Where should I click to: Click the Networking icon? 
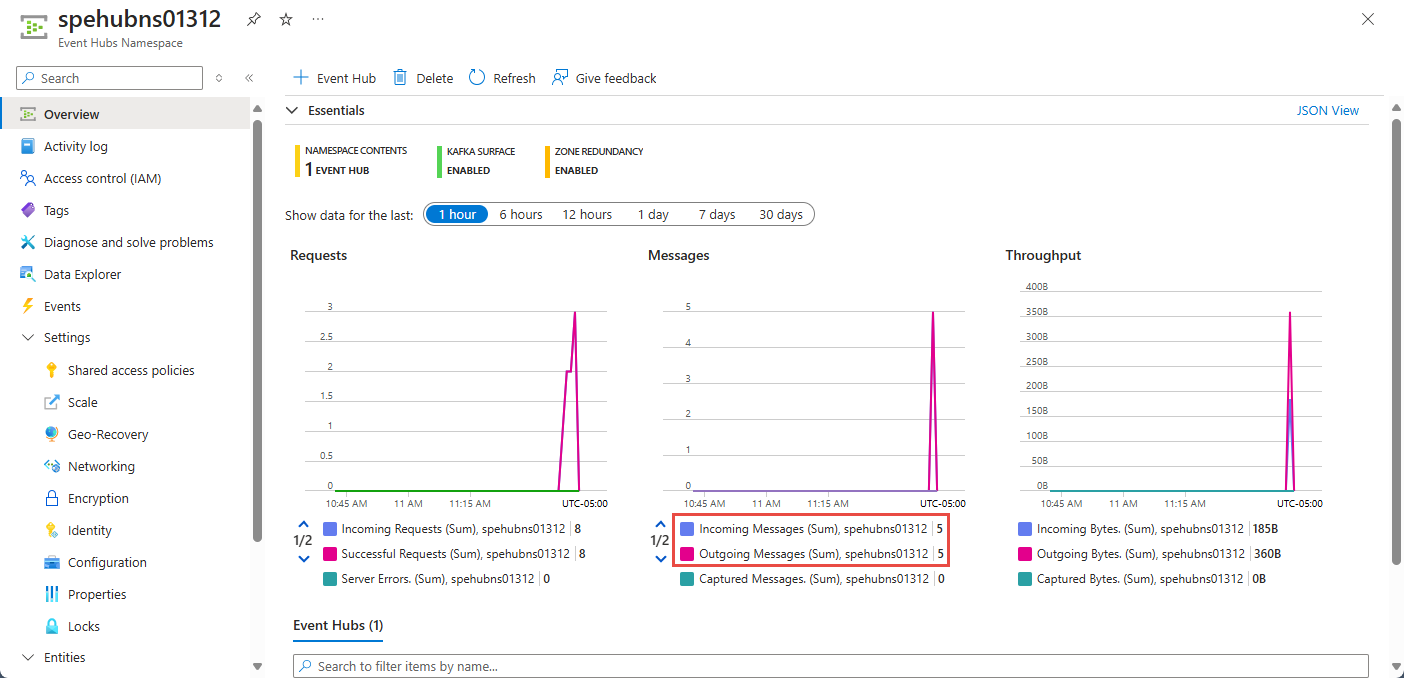pyautogui.click(x=52, y=466)
